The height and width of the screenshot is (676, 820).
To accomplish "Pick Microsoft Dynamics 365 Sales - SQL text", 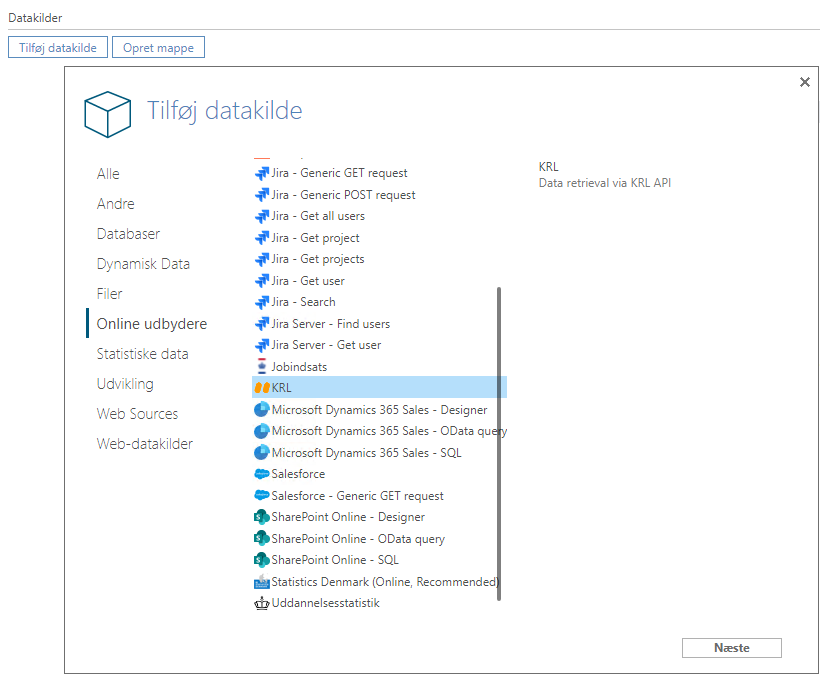I will pyautogui.click(x=367, y=453).
